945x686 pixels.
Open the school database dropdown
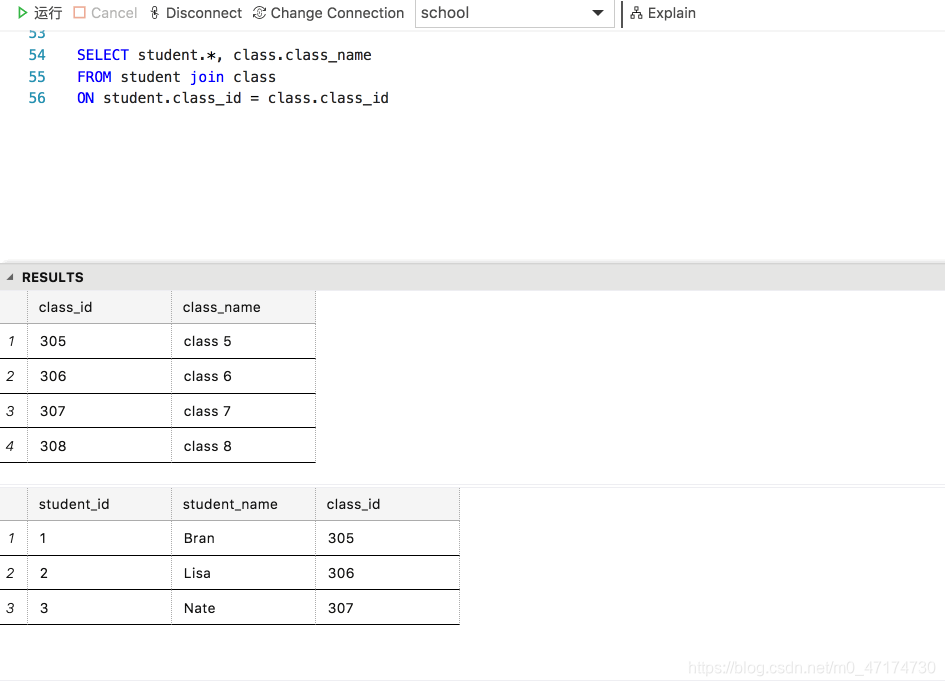point(514,13)
